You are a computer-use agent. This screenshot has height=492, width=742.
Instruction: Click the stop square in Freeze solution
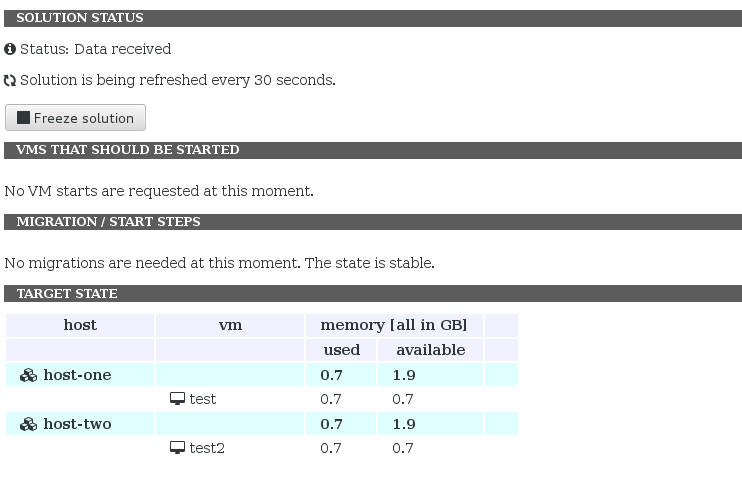[x=23, y=118]
